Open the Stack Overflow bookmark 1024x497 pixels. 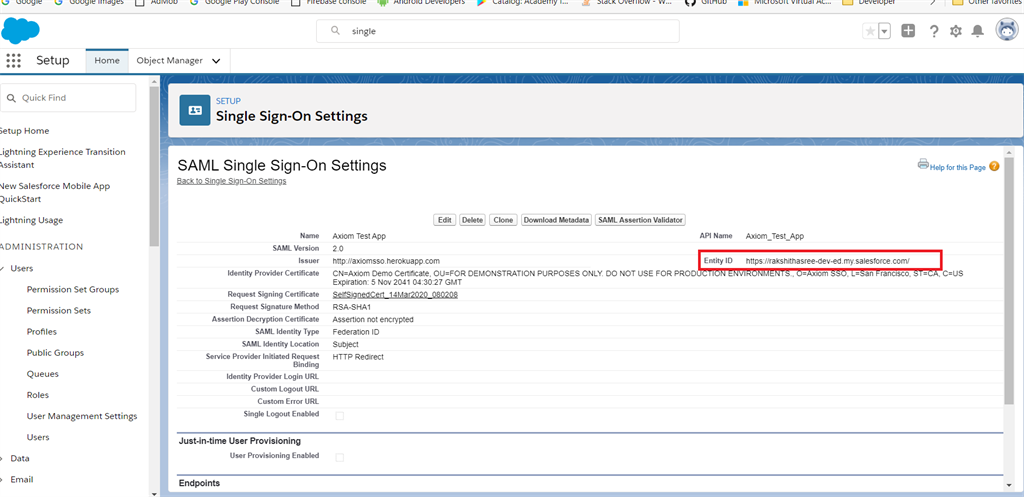coord(628,3)
